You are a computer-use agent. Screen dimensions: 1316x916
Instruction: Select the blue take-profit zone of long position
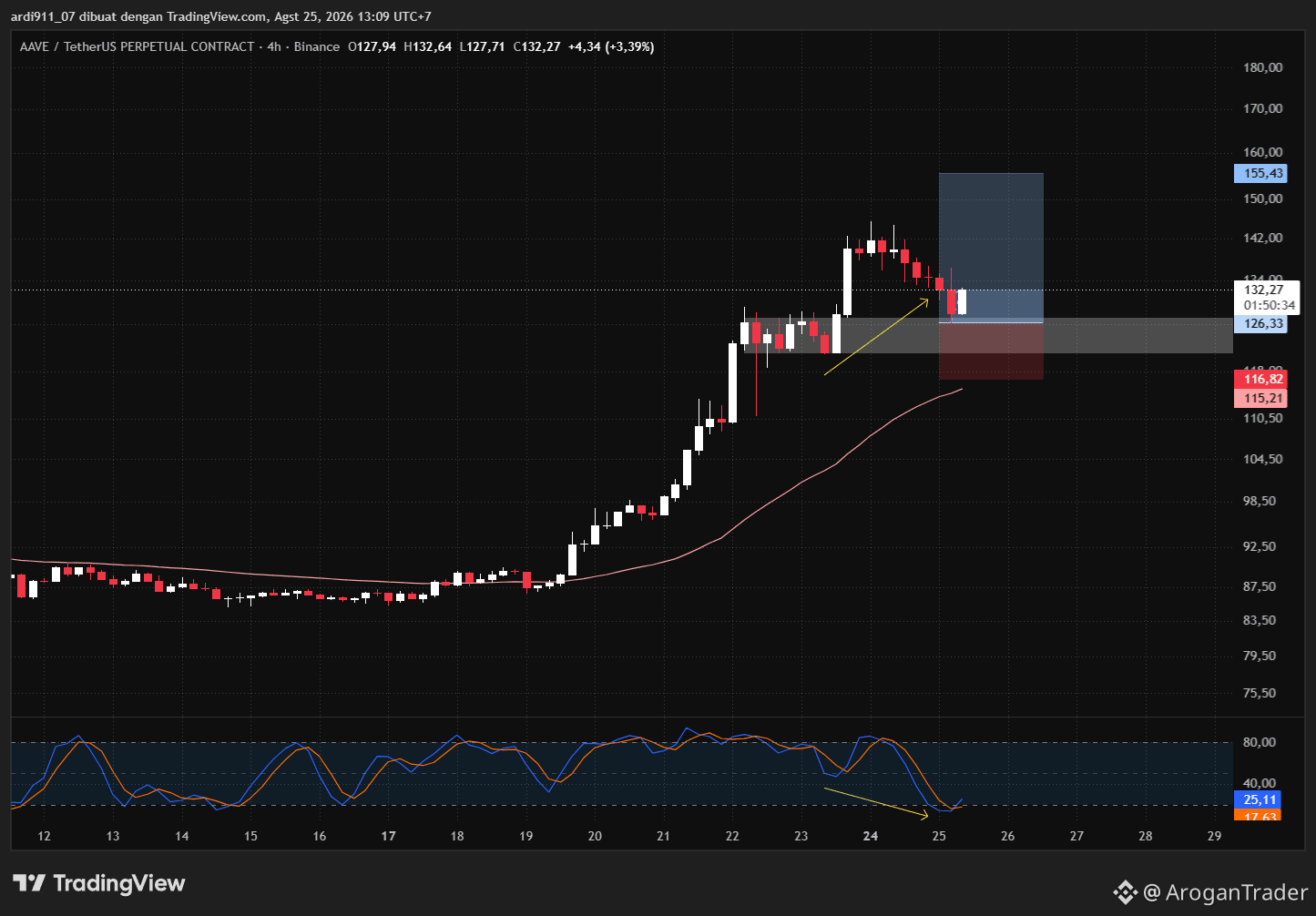click(x=991, y=248)
